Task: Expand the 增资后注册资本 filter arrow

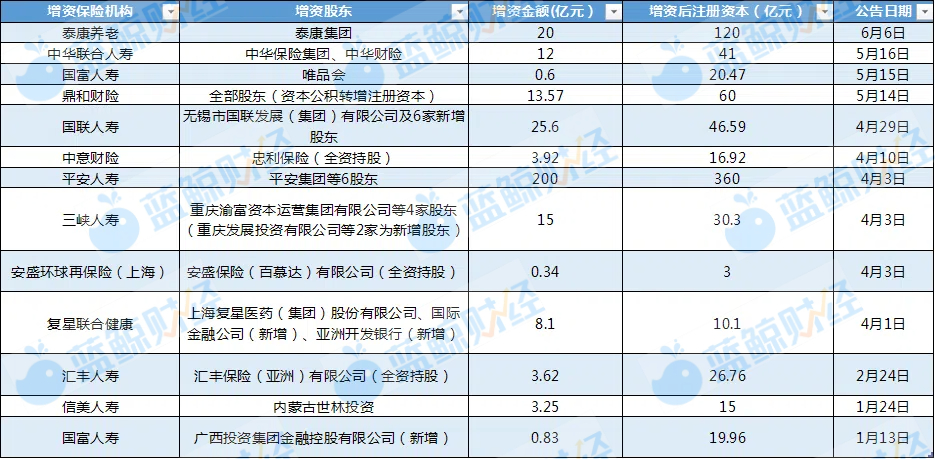Action: (822, 11)
